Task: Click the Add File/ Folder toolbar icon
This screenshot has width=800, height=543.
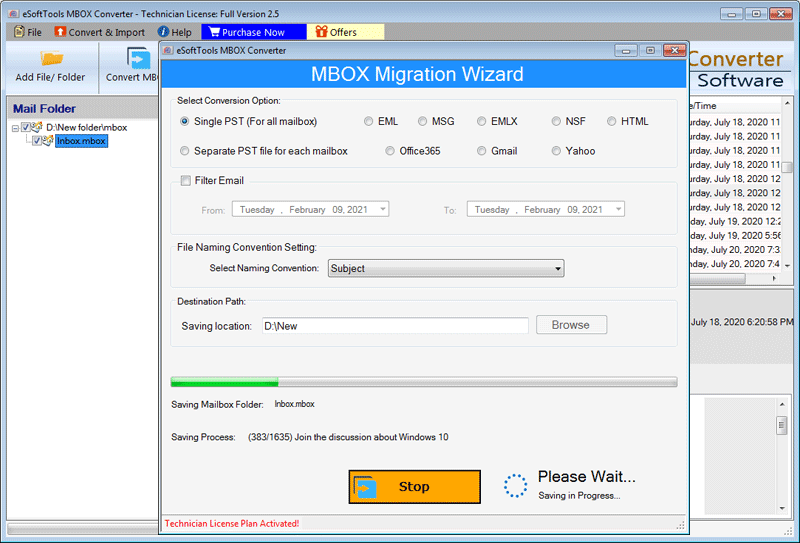Action: point(52,58)
